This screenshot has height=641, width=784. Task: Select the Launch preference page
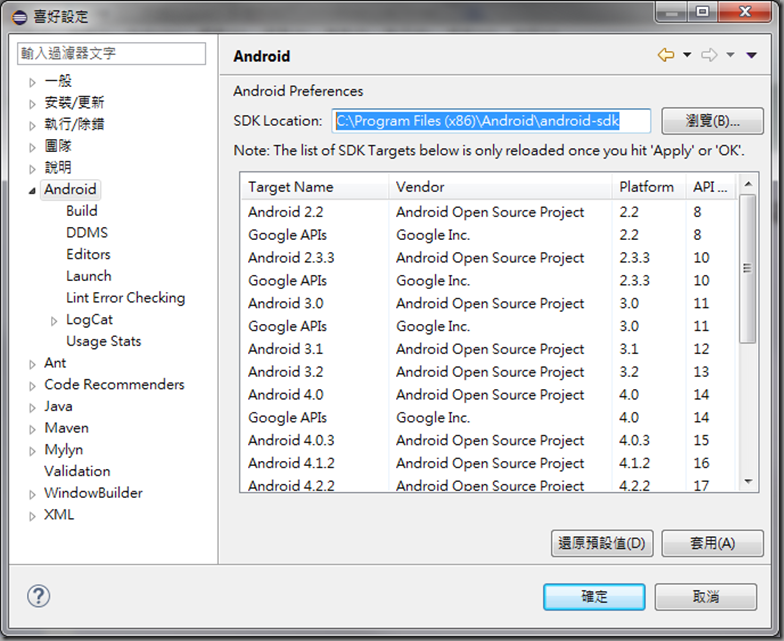88,276
